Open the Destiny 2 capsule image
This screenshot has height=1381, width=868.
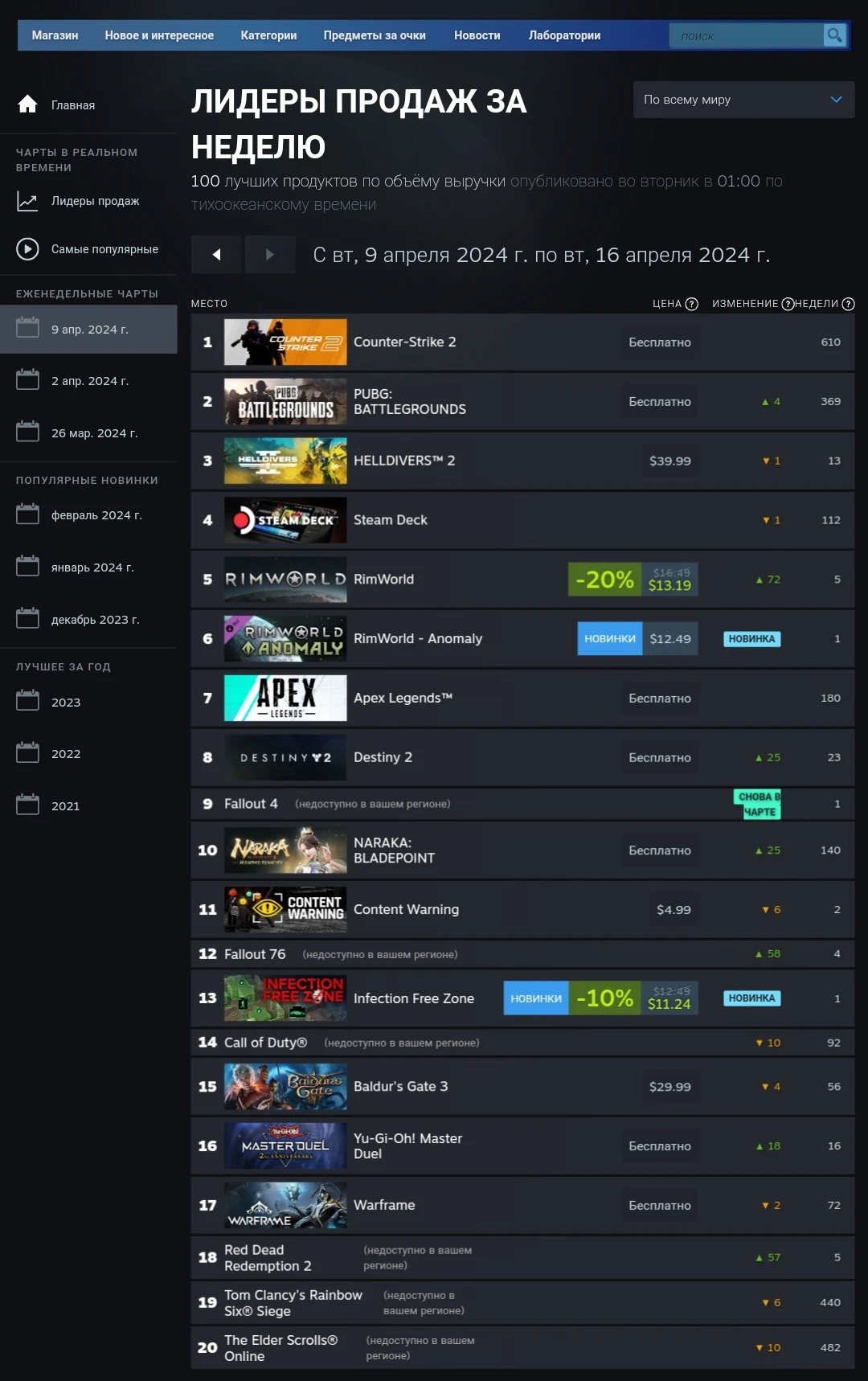[x=285, y=758]
